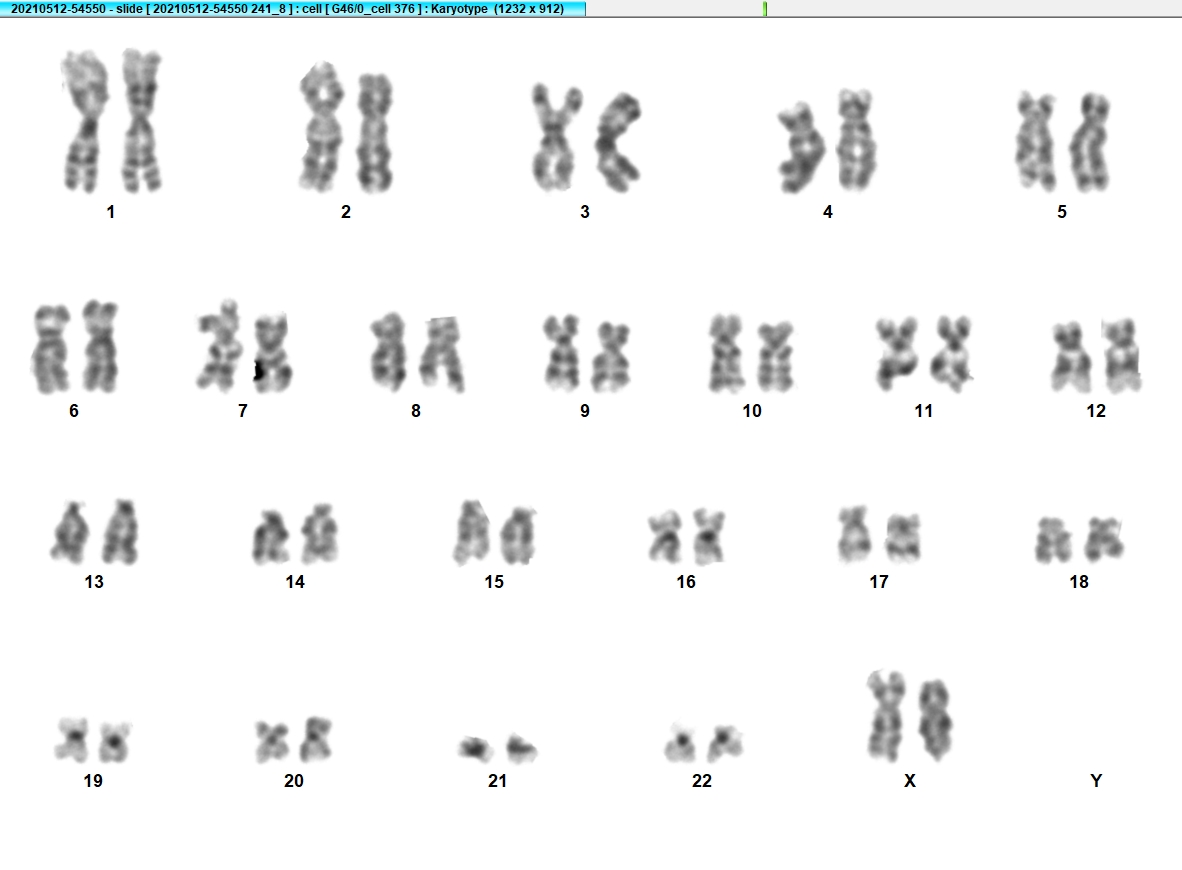Click the label '15' under its pair
The image size is (1182, 870).
pos(495,582)
